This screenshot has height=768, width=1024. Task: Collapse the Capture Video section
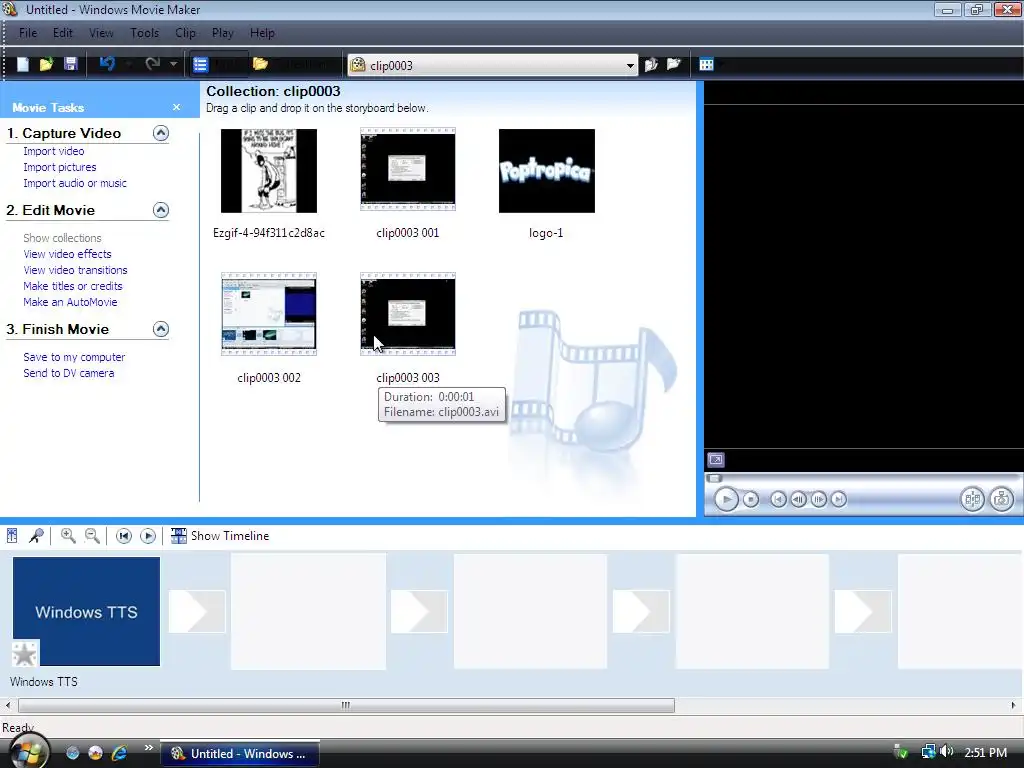click(161, 133)
